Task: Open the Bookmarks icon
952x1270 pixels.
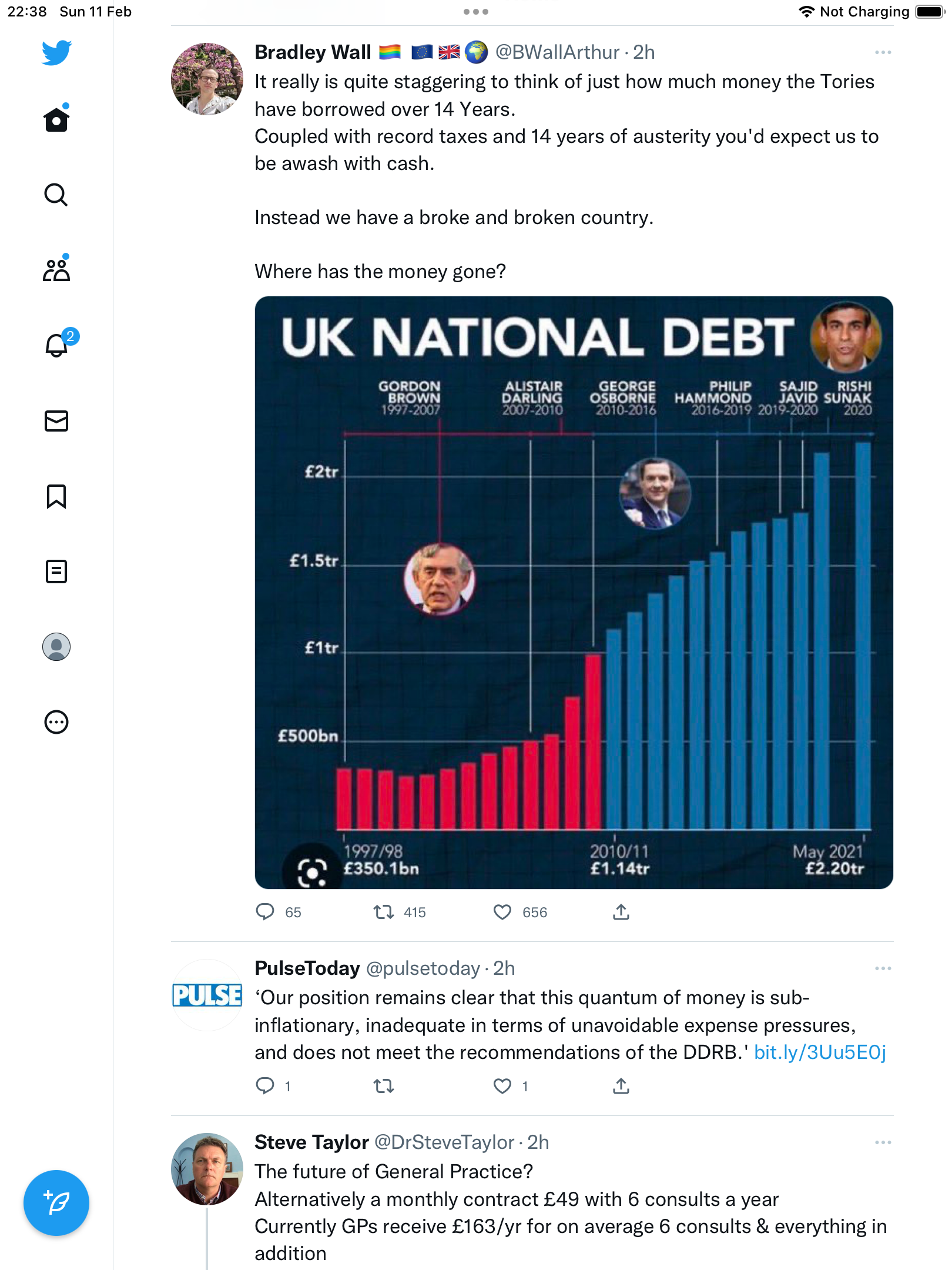Action: [x=56, y=496]
